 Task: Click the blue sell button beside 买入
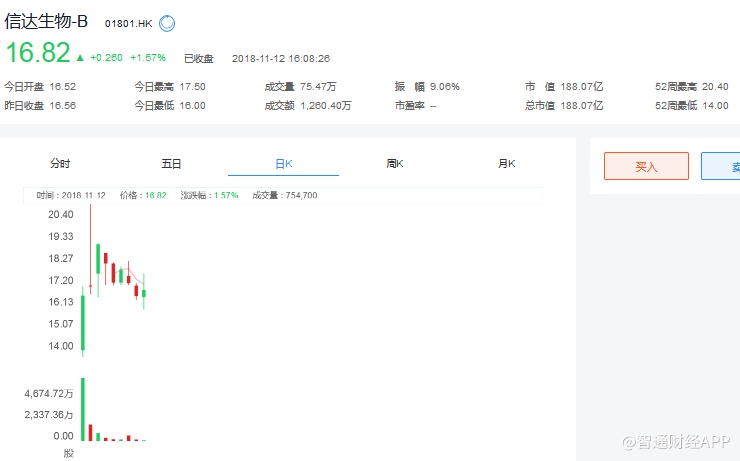point(721,166)
